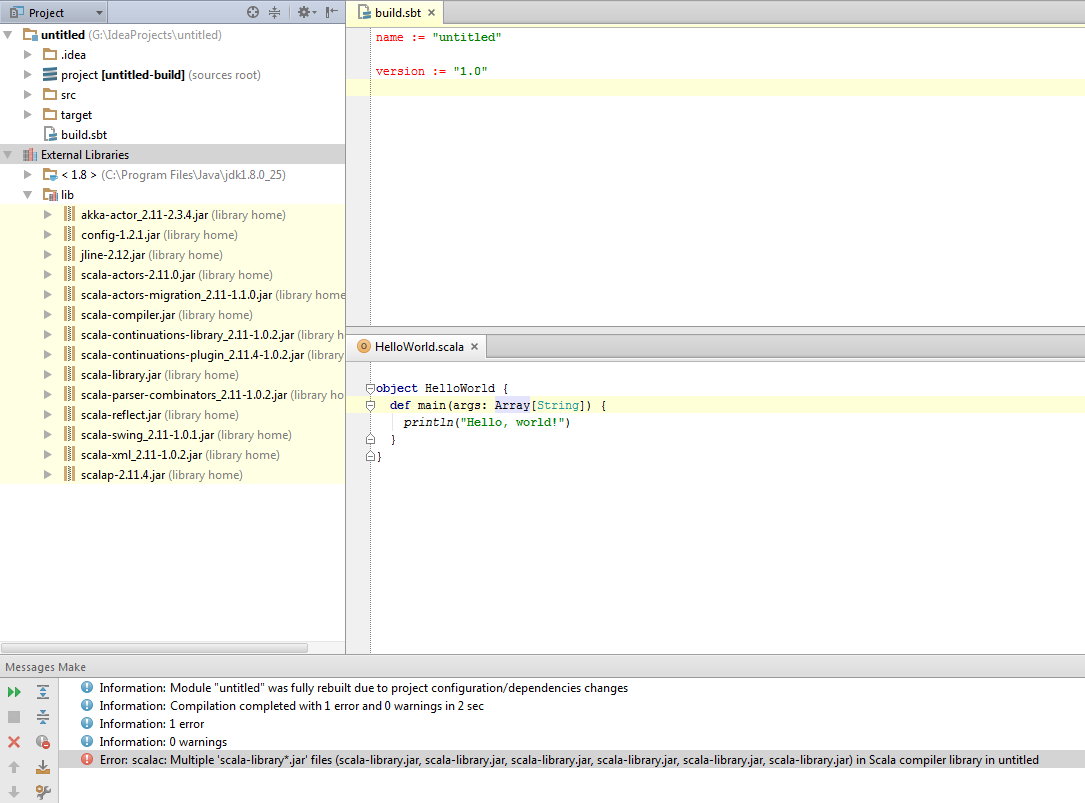
Task: Click scala-parser-combinators jar icon
Action: coord(69,395)
